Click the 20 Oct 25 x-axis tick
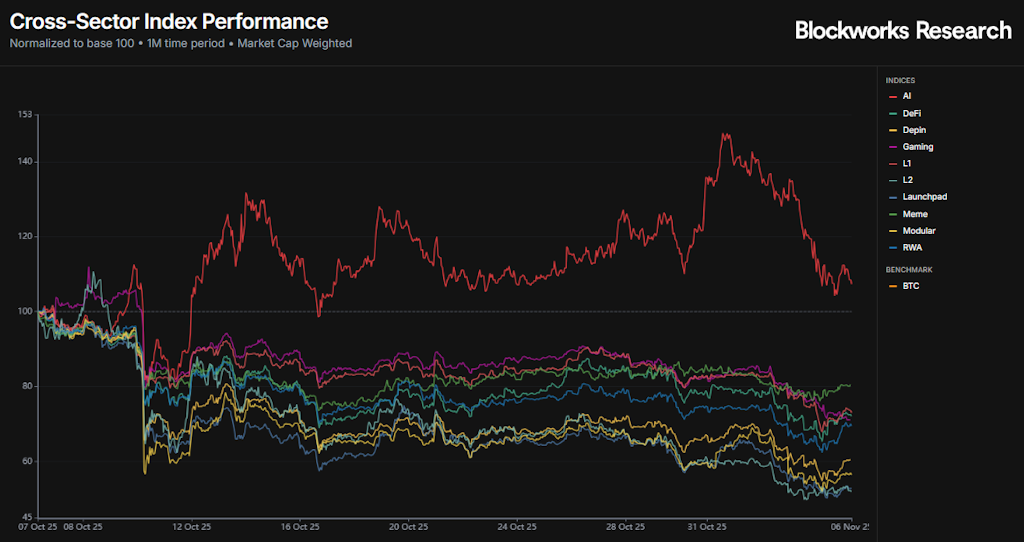Screen dimensions: 1024x542 pyautogui.click(x=408, y=526)
